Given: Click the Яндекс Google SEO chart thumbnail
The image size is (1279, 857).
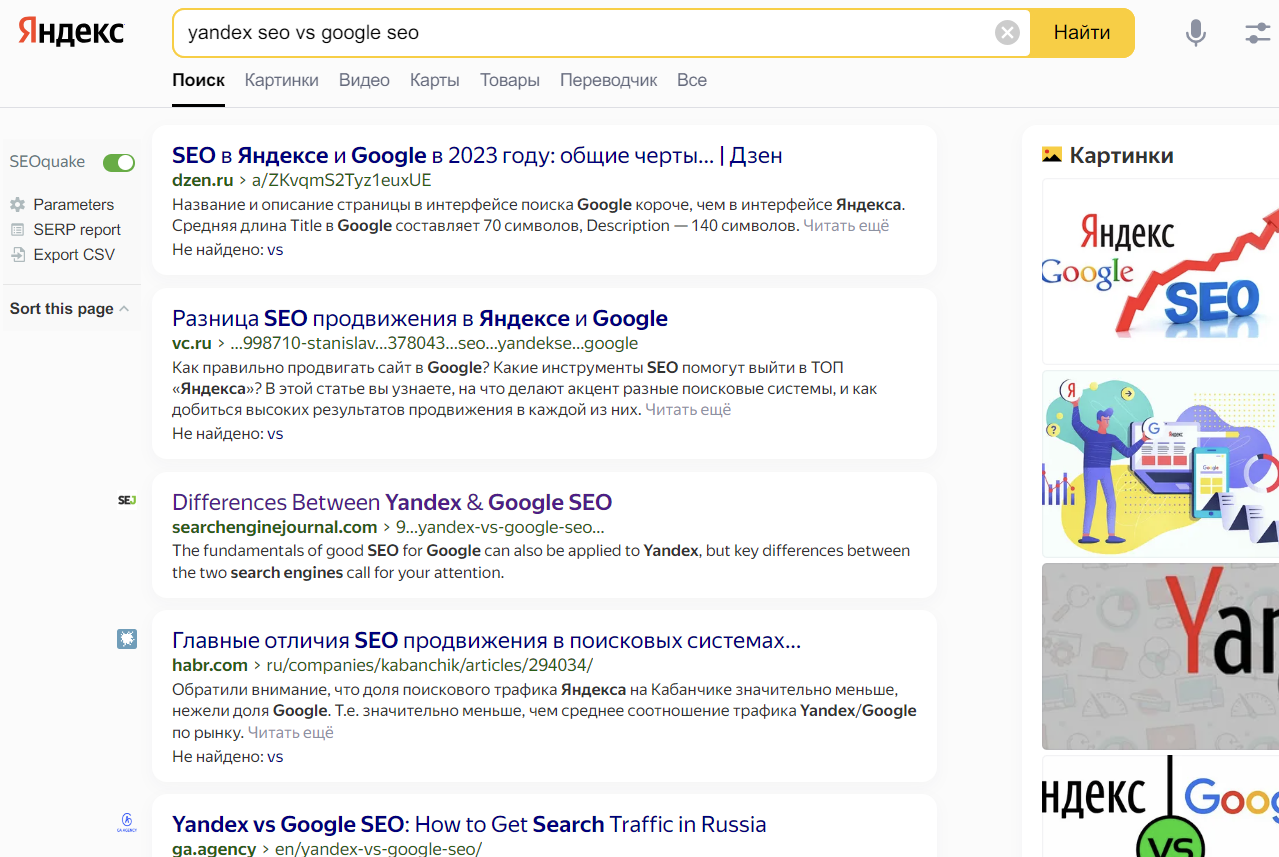Looking at the screenshot, I should (x=1160, y=271).
